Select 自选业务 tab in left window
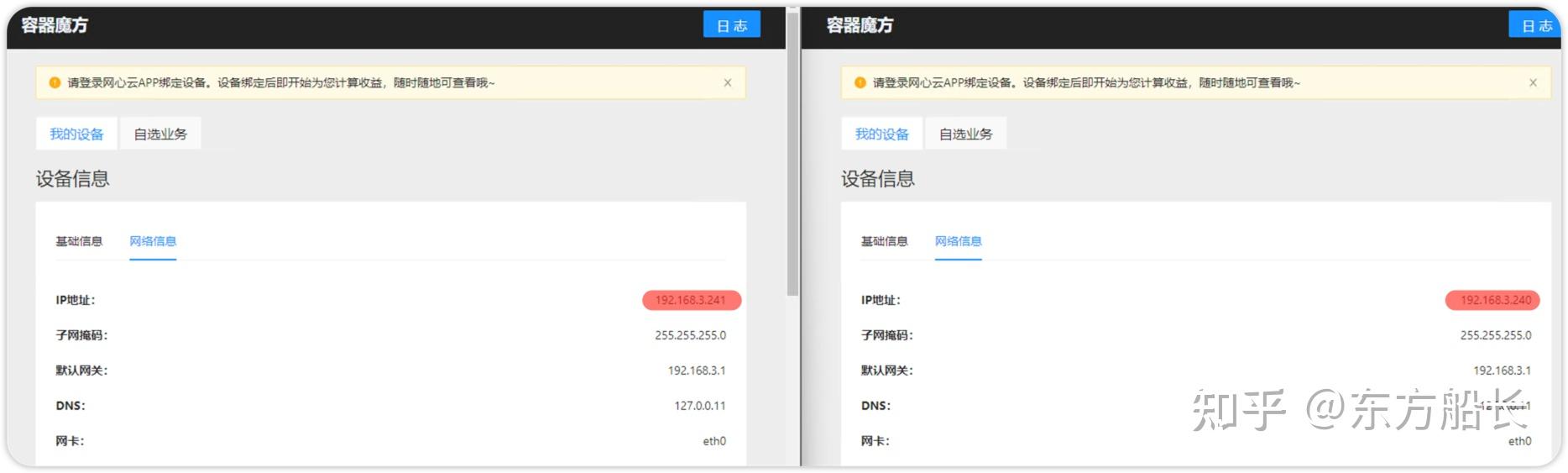This screenshot has width=1568, height=473. tap(160, 134)
